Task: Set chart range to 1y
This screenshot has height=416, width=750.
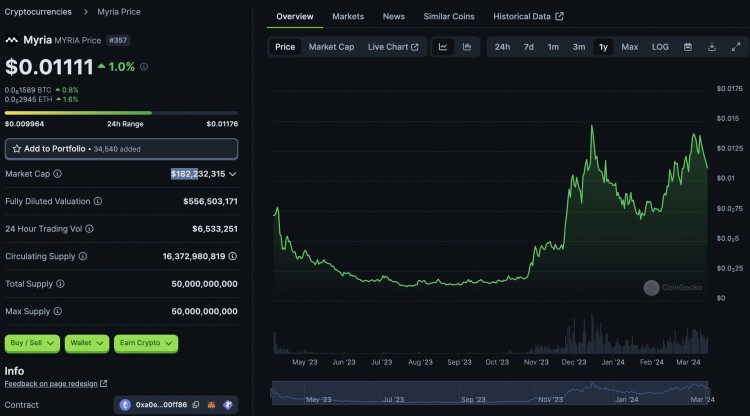Action: click(x=603, y=47)
